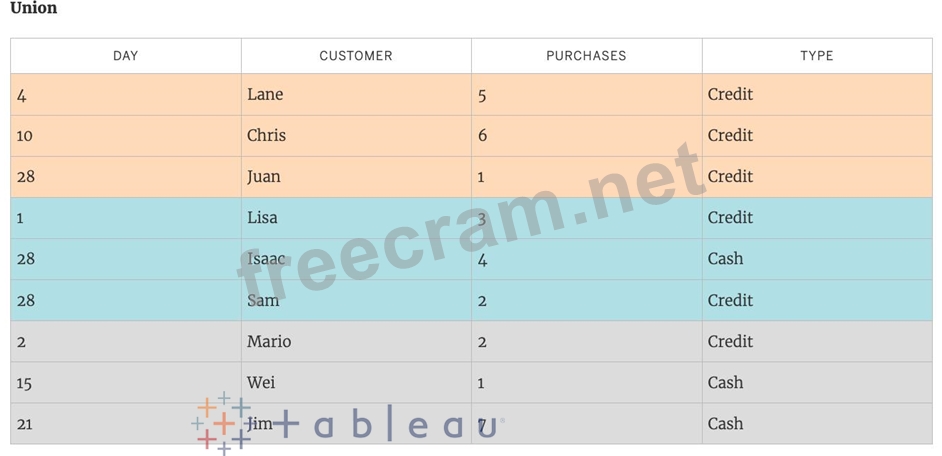
Task: Click the DAY column header
Action: click(126, 56)
